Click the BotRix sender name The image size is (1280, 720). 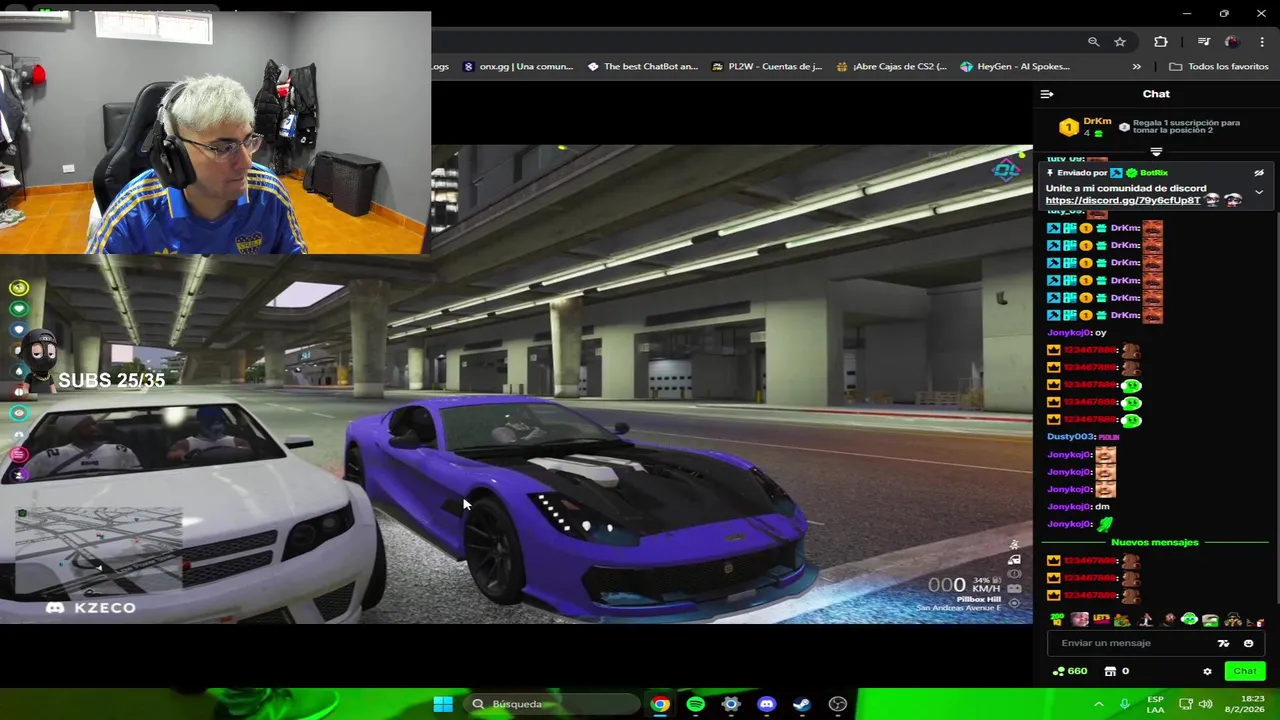click(1153, 173)
